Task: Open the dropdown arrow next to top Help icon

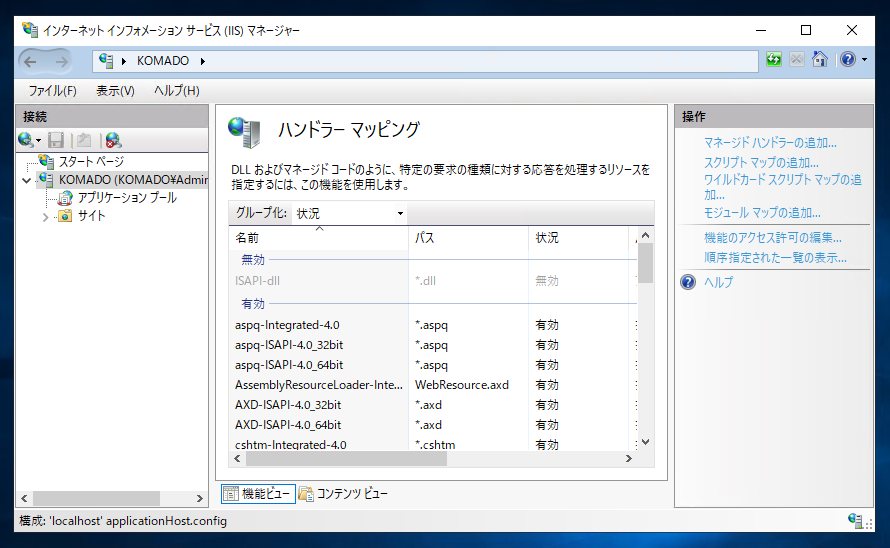Action: [864, 60]
